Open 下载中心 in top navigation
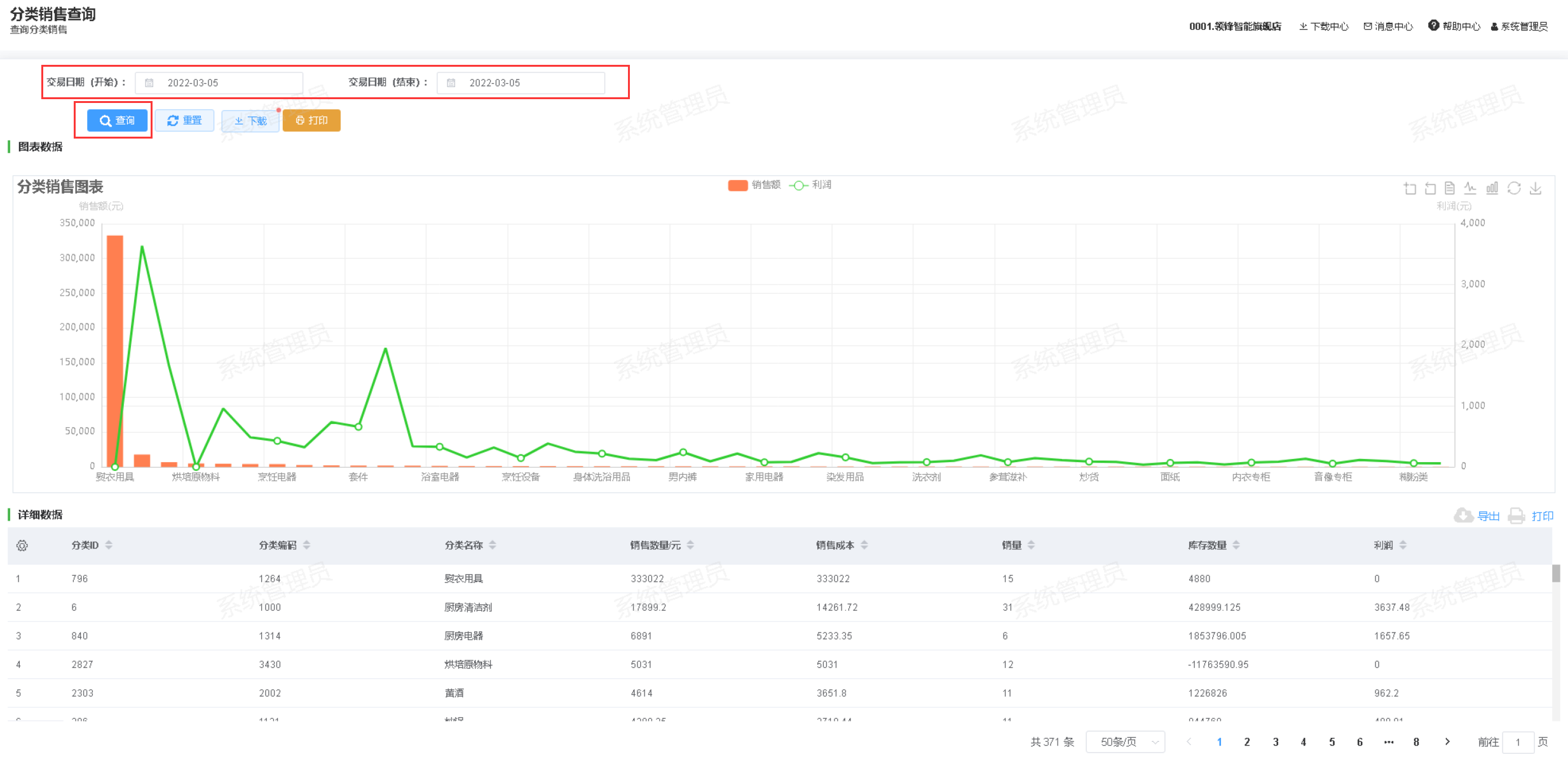 1324,26
